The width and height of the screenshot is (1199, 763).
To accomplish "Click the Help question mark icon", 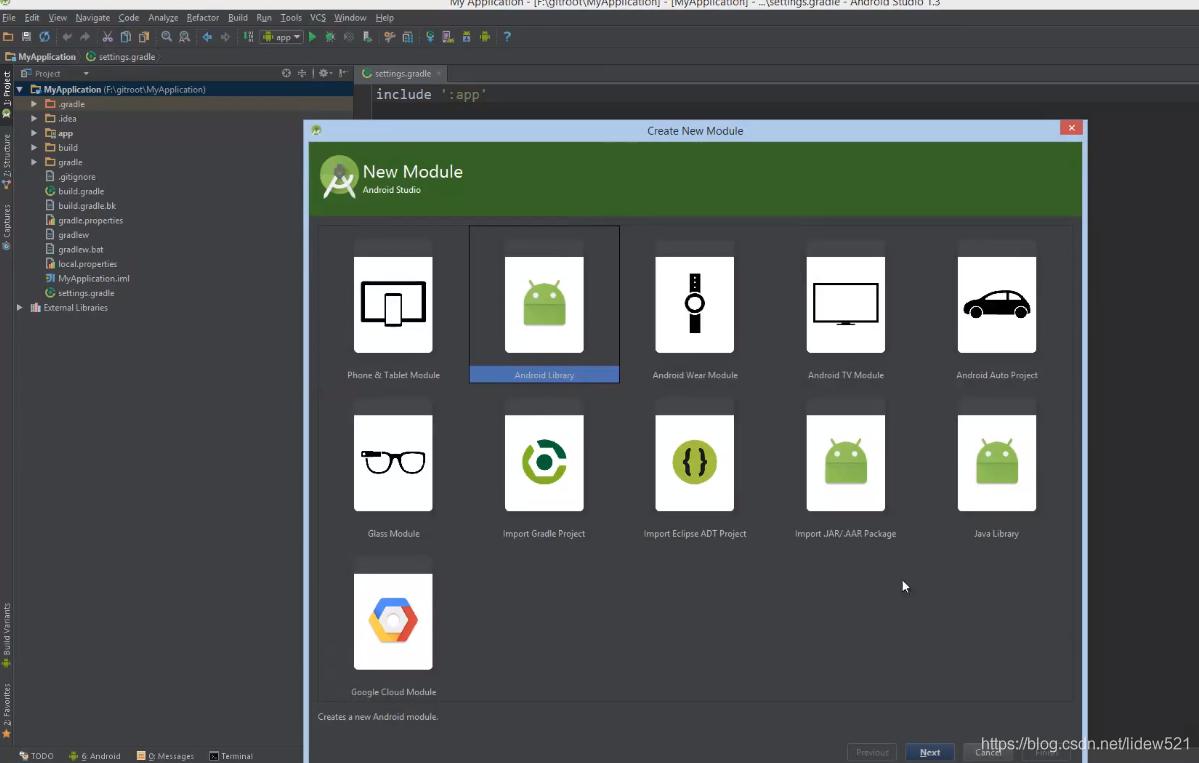I will pos(507,37).
